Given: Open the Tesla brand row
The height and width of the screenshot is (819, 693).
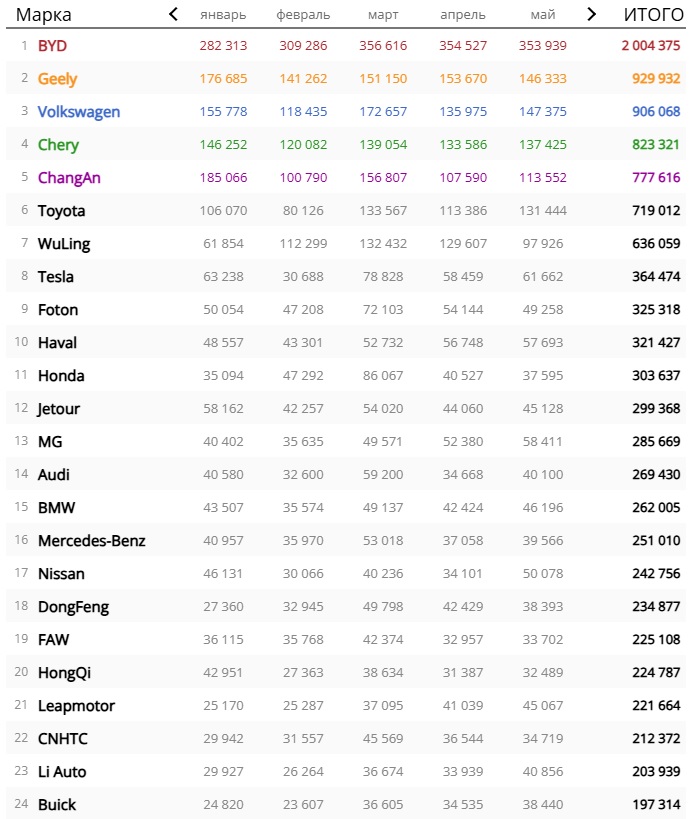Looking at the screenshot, I should [x=346, y=276].
